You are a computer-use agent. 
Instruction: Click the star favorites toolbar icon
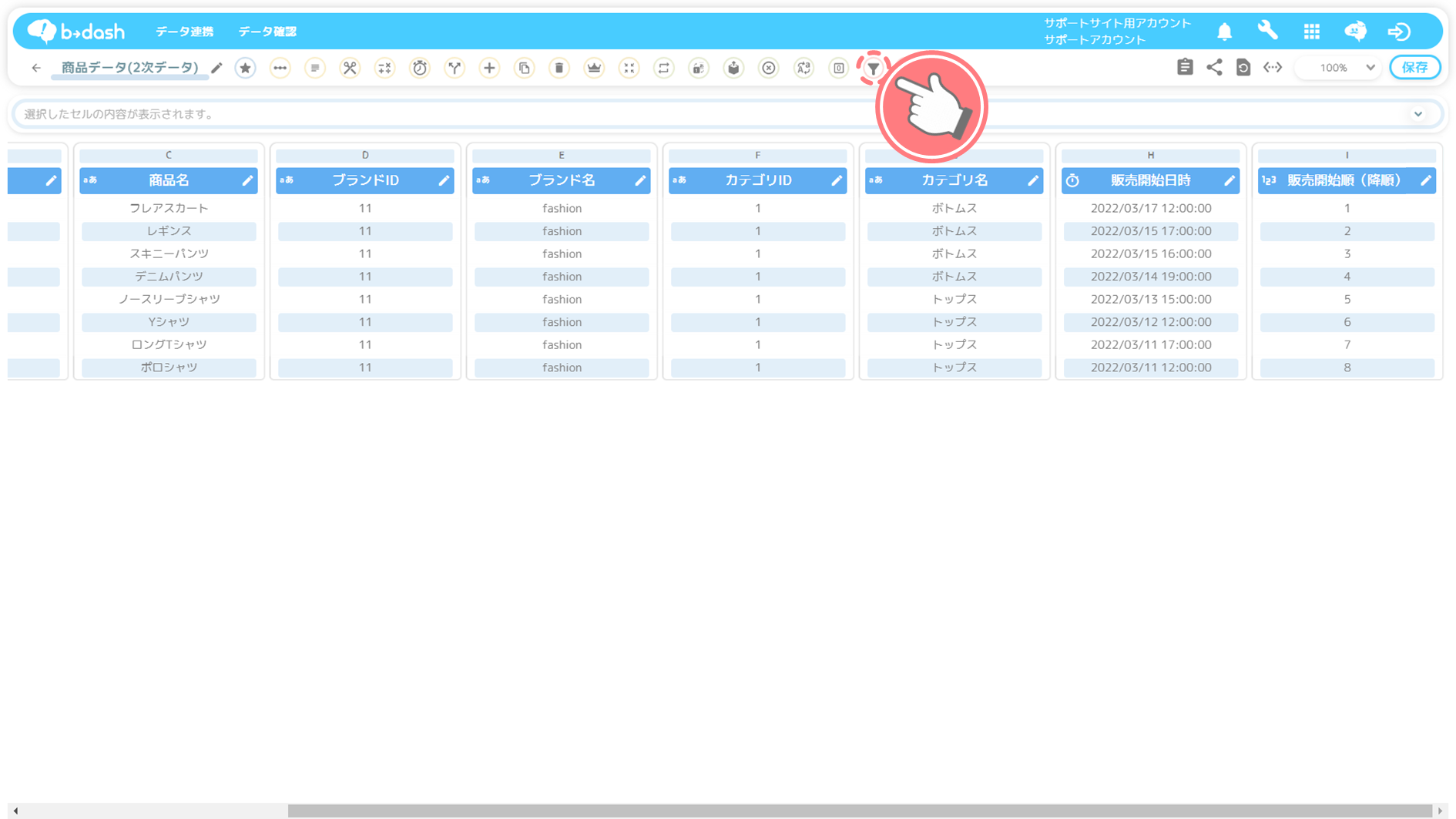pyautogui.click(x=245, y=68)
